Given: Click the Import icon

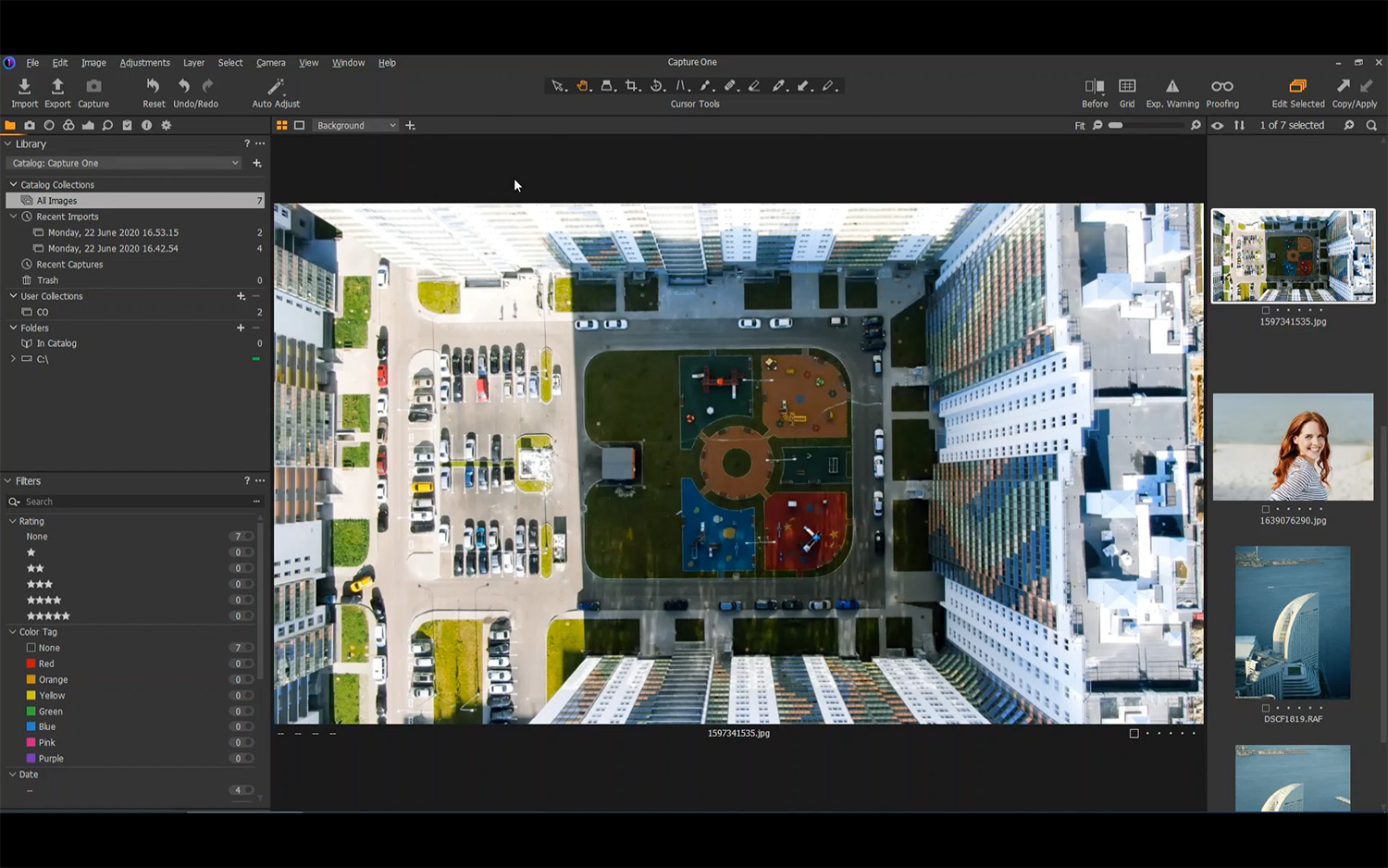Looking at the screenshot, I should tap(25, 87).
